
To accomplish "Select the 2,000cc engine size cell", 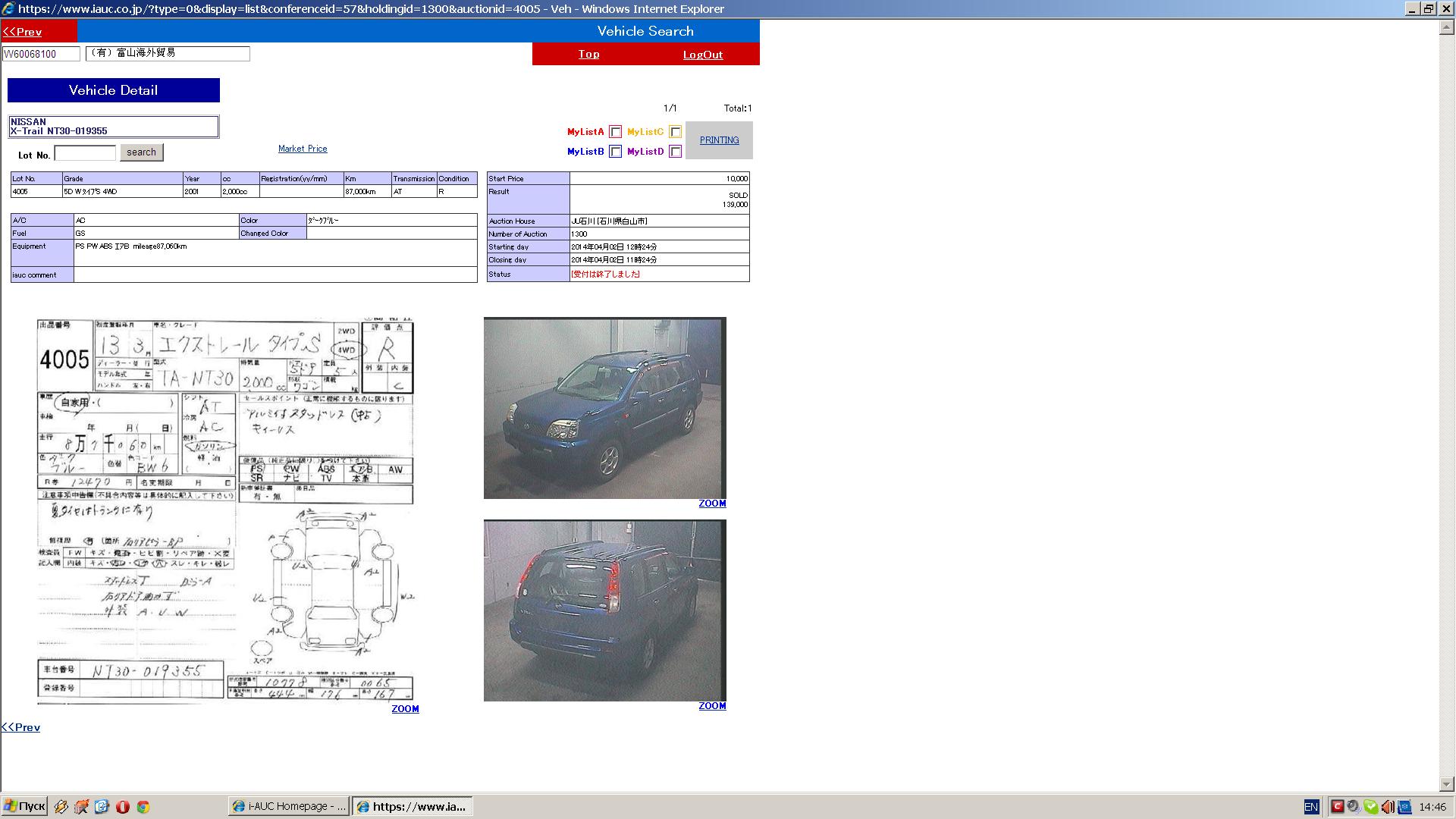I will [x=240, y=192].
